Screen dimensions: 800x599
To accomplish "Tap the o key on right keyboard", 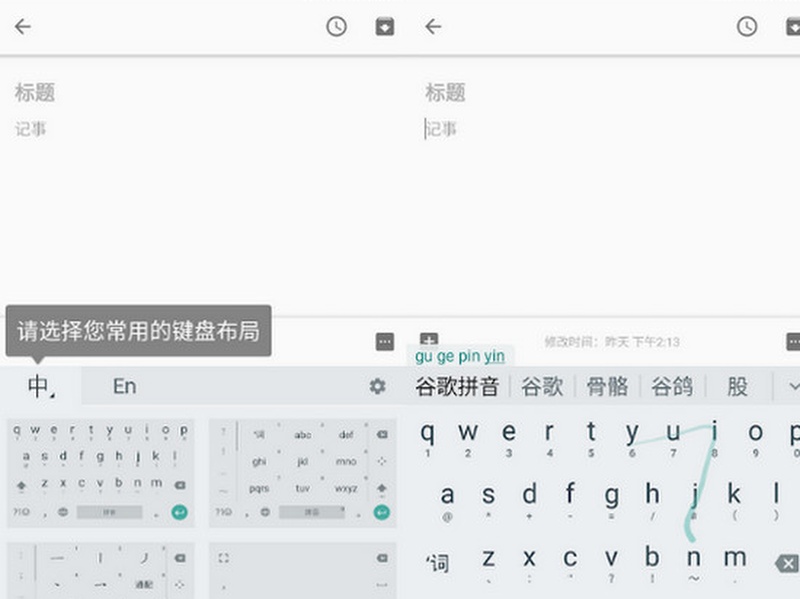I will tap(756, 438).
